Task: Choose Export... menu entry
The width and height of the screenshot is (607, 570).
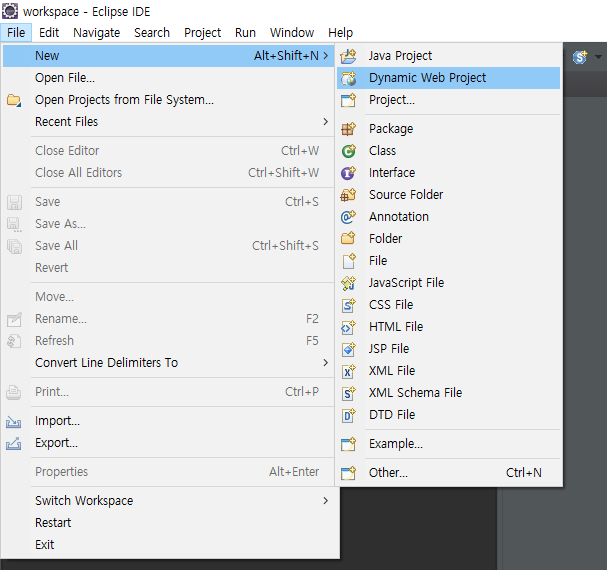Action: tap(168, 443)
